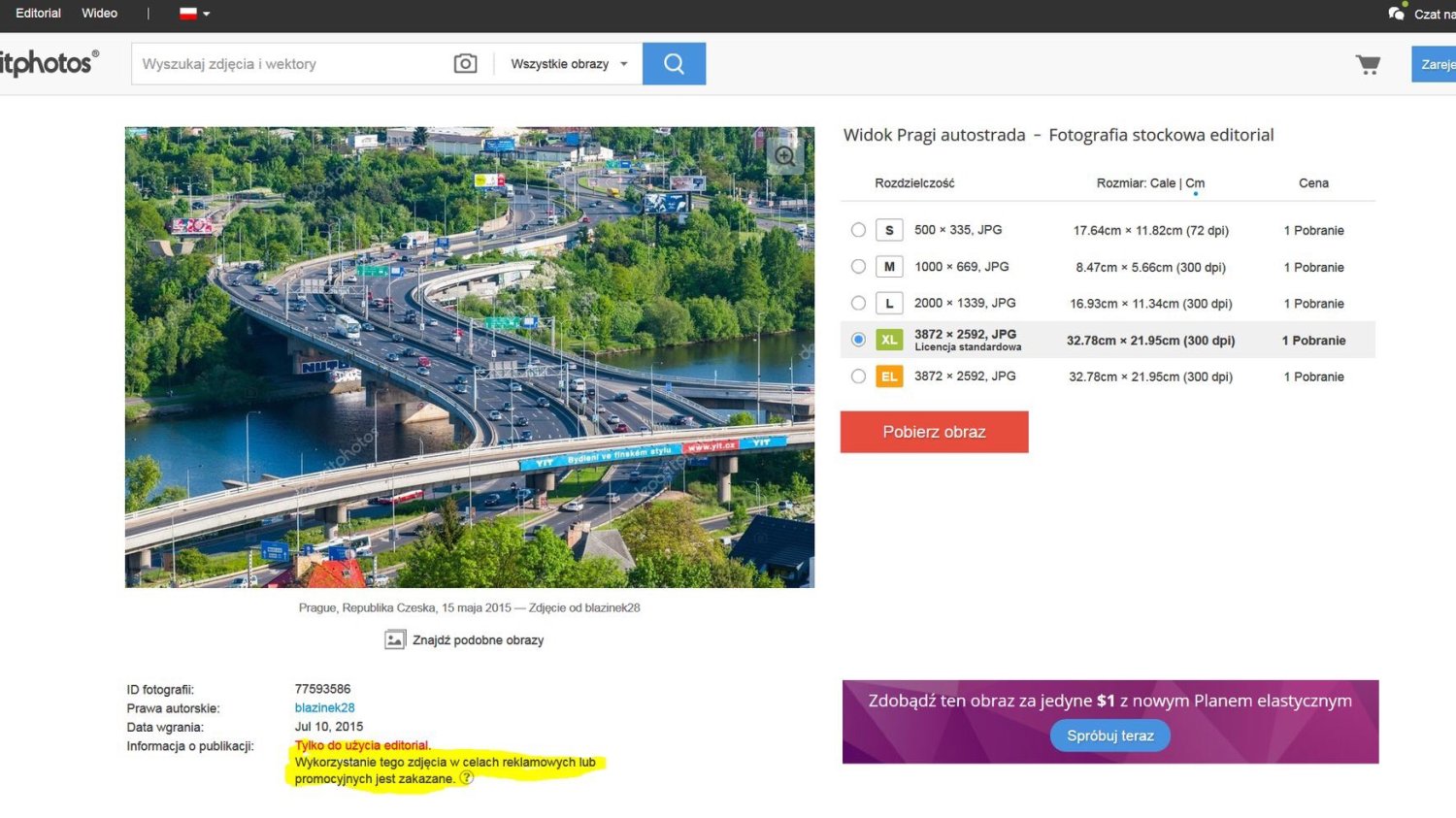
Task: Click Znajdź podobne obrazy link
Action: [478, 640]
